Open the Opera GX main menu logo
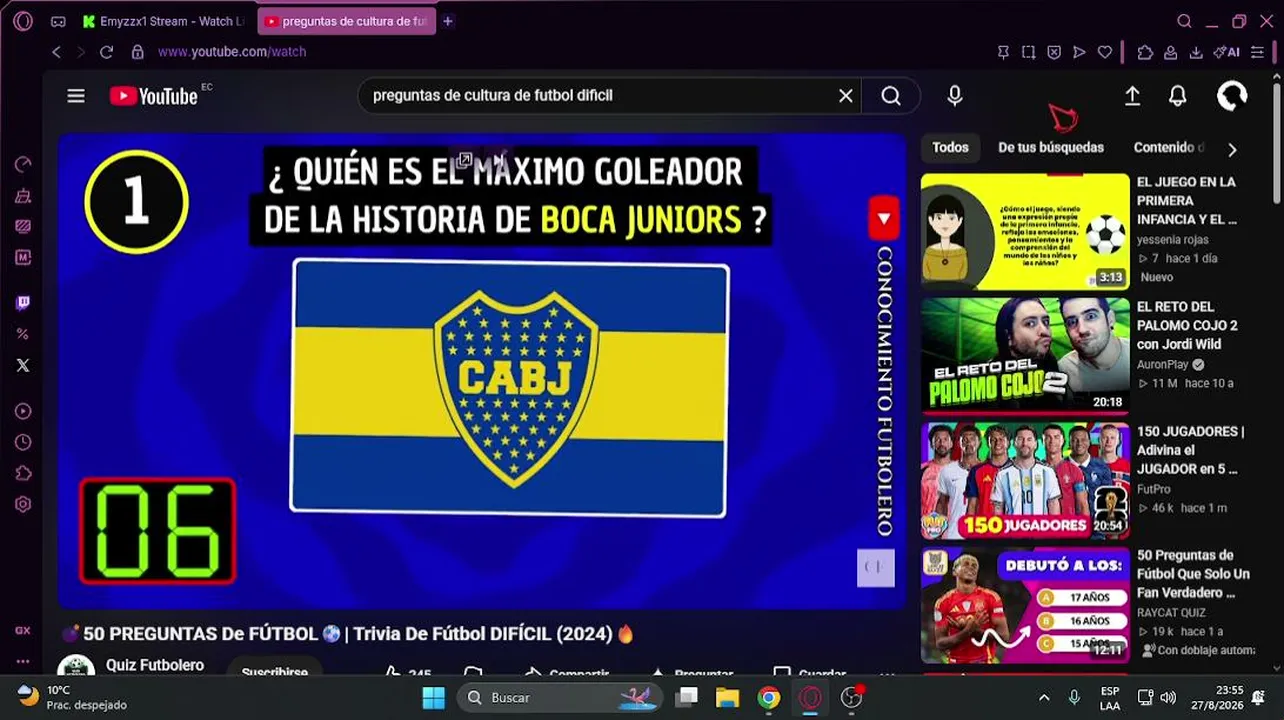The width and height of the screenshot is (1284, 720). tap(23, 21)
